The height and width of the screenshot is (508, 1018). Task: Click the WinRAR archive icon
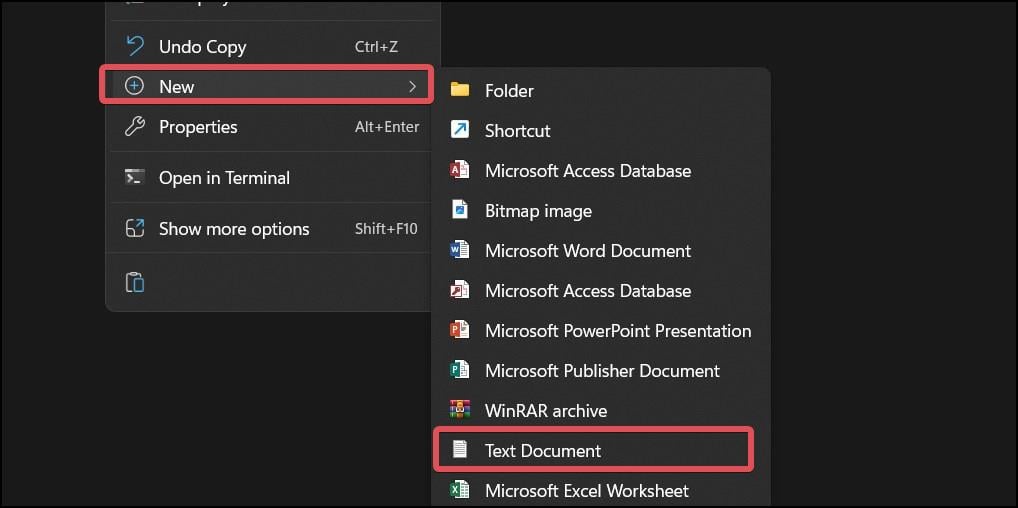click(460, 410)
